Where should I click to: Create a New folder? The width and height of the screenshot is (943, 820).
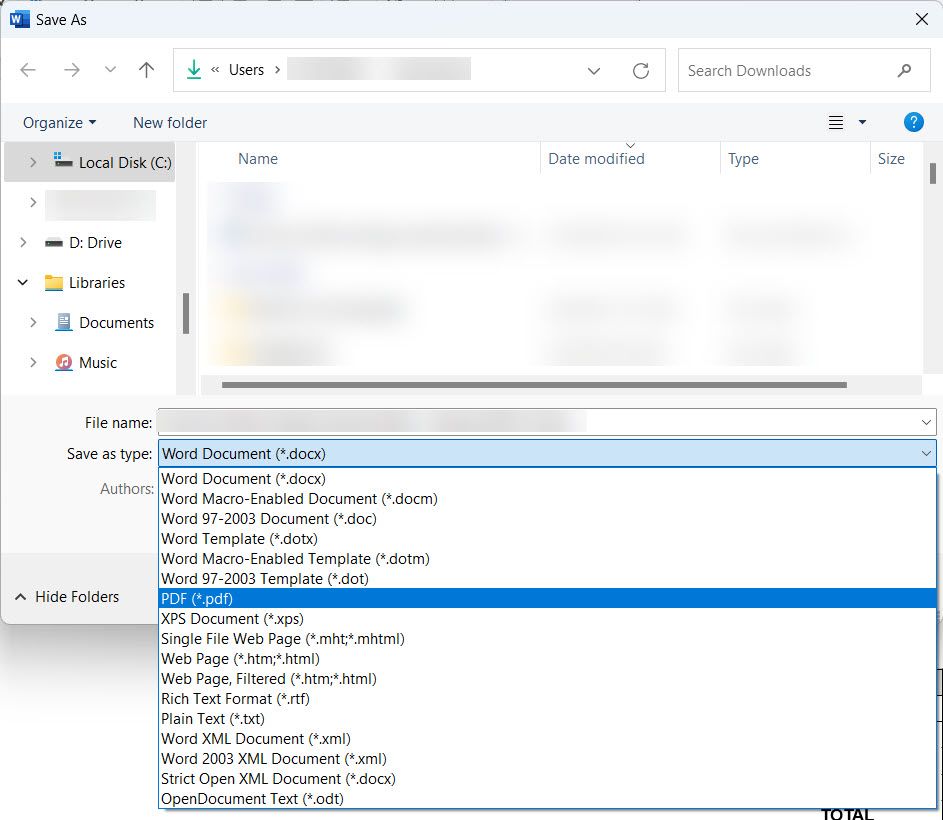(x=169, y=122)
